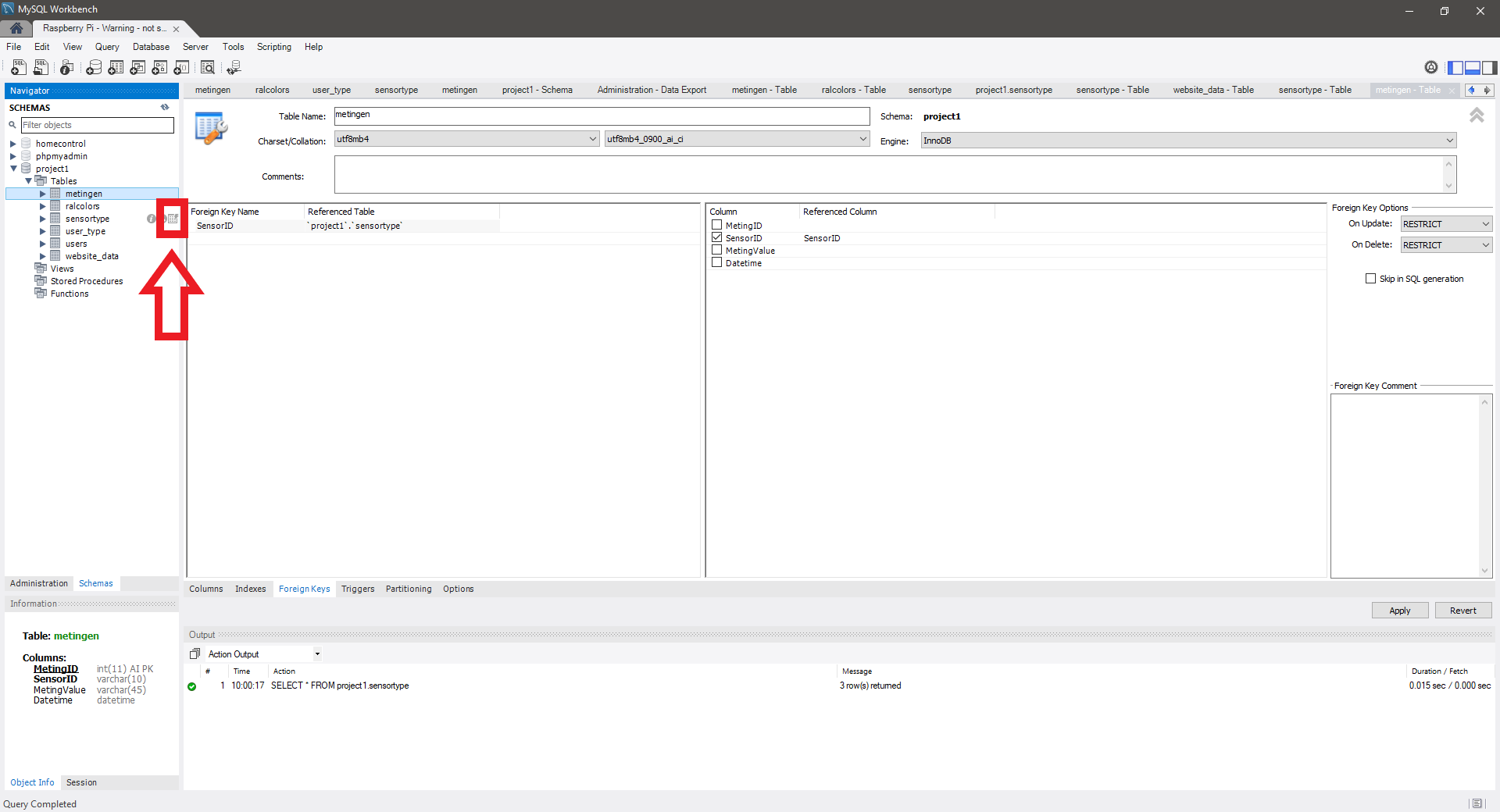Open the utf8mb4_0900_ai_ci collation dropdown
This screenshot has height=812, width=1500.
737,139
